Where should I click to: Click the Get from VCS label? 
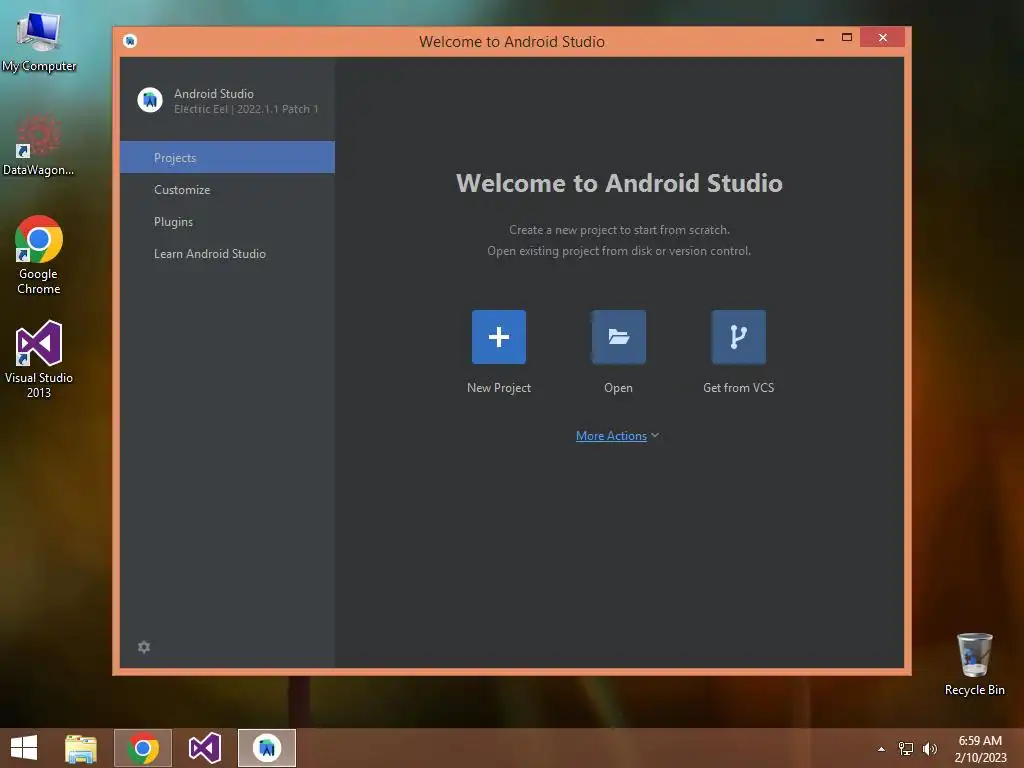(x=739, y=387)
